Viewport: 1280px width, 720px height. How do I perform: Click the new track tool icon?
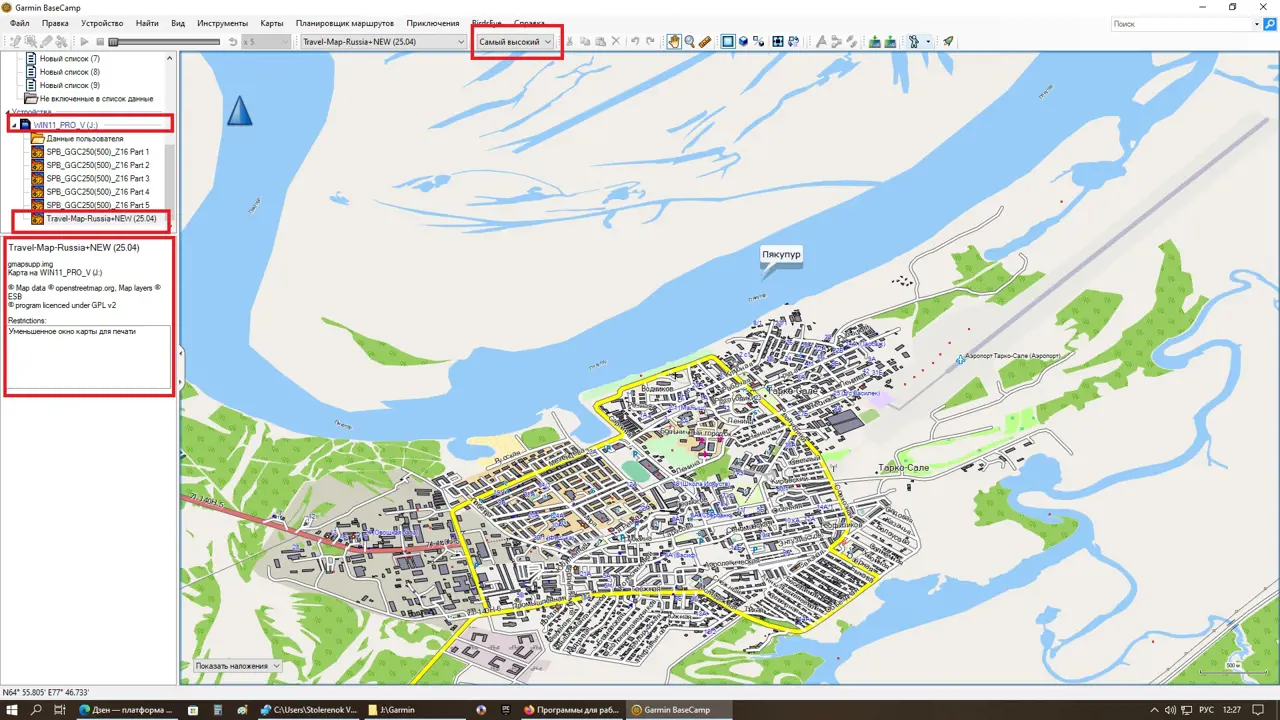click(x=851, y=42)
